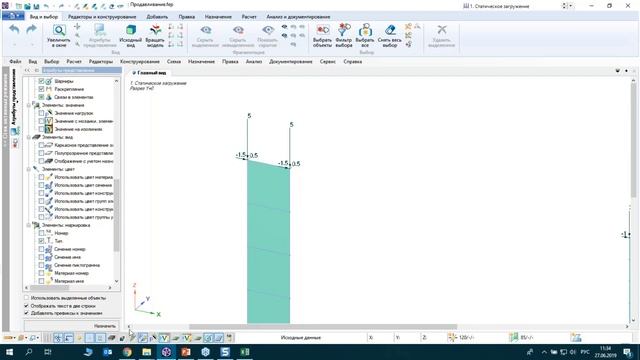640x360 pixels.
Task: Open Outlook from the taskbar
Action: click(107, 352)
